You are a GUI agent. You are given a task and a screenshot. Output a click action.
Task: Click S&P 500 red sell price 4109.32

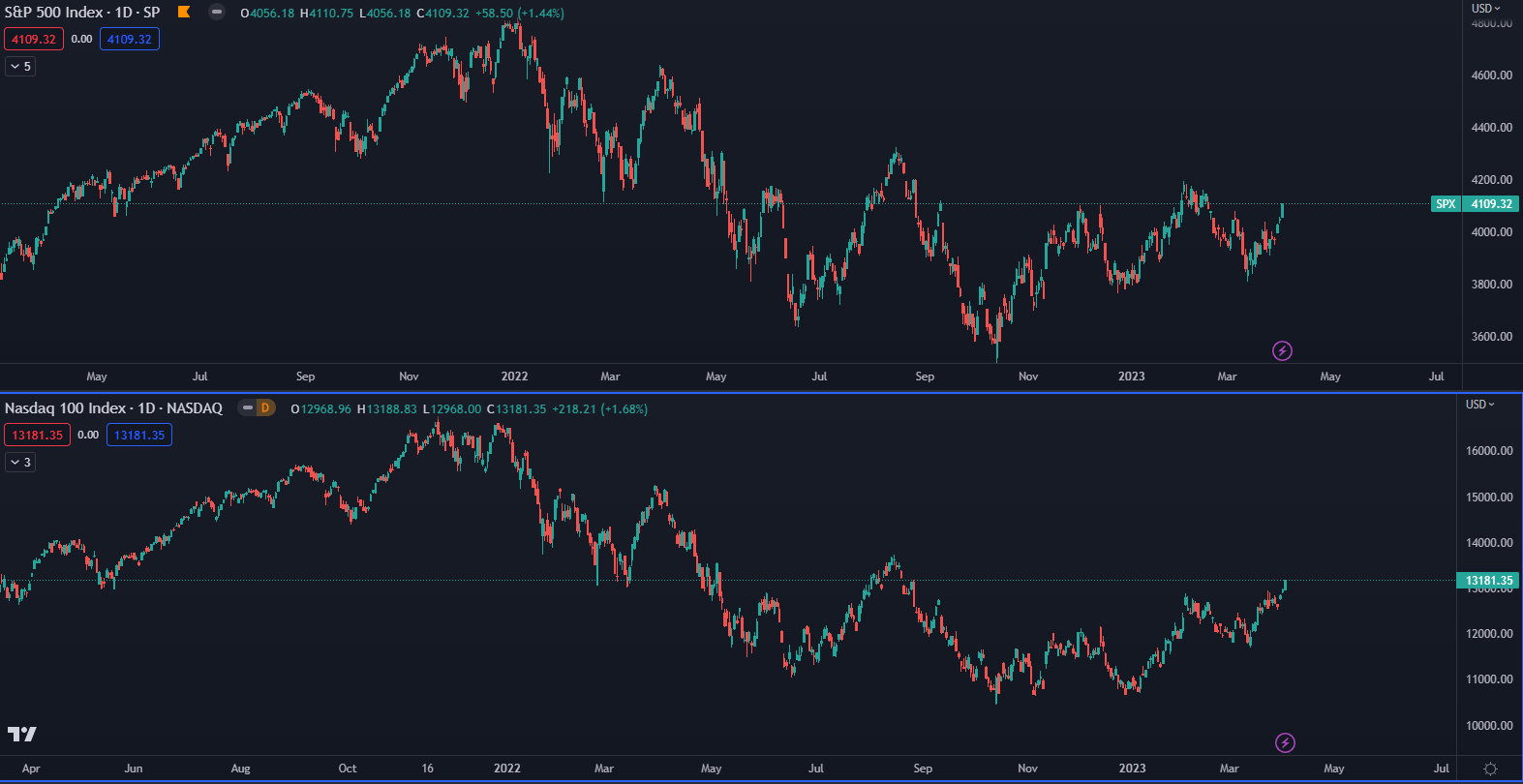coord(34,40)
